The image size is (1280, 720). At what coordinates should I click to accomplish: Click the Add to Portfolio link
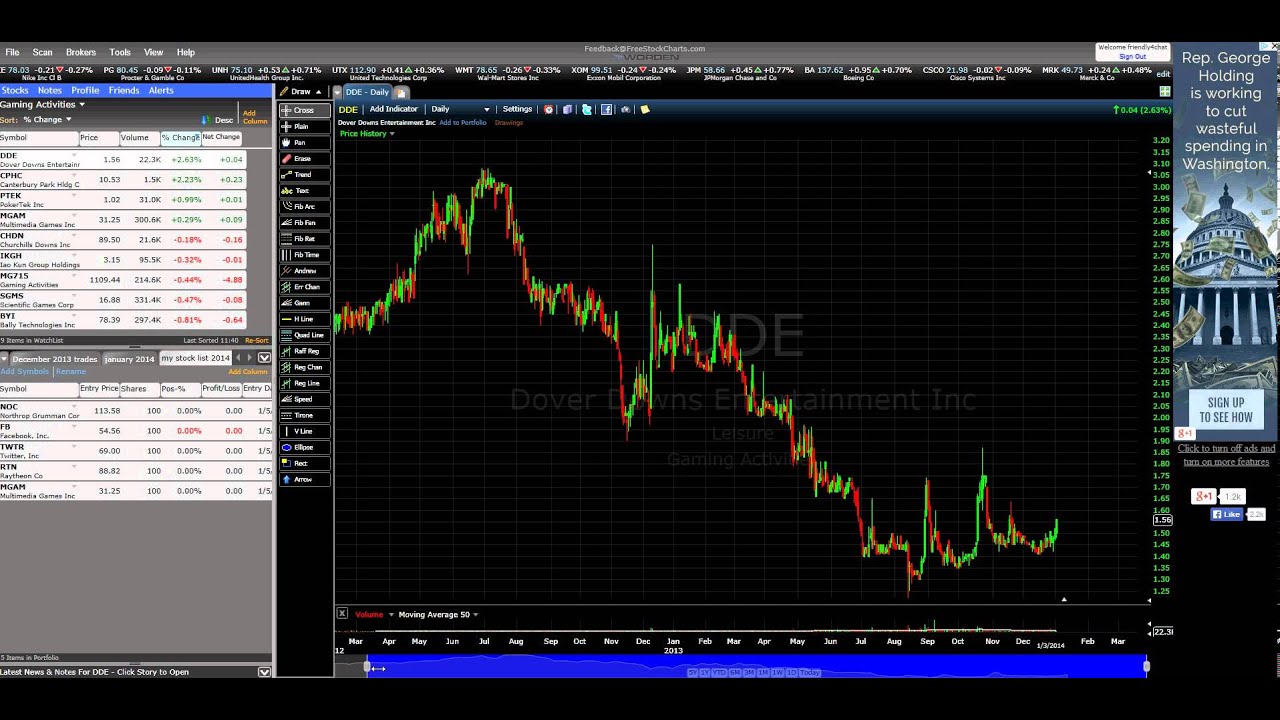point(463,123)
